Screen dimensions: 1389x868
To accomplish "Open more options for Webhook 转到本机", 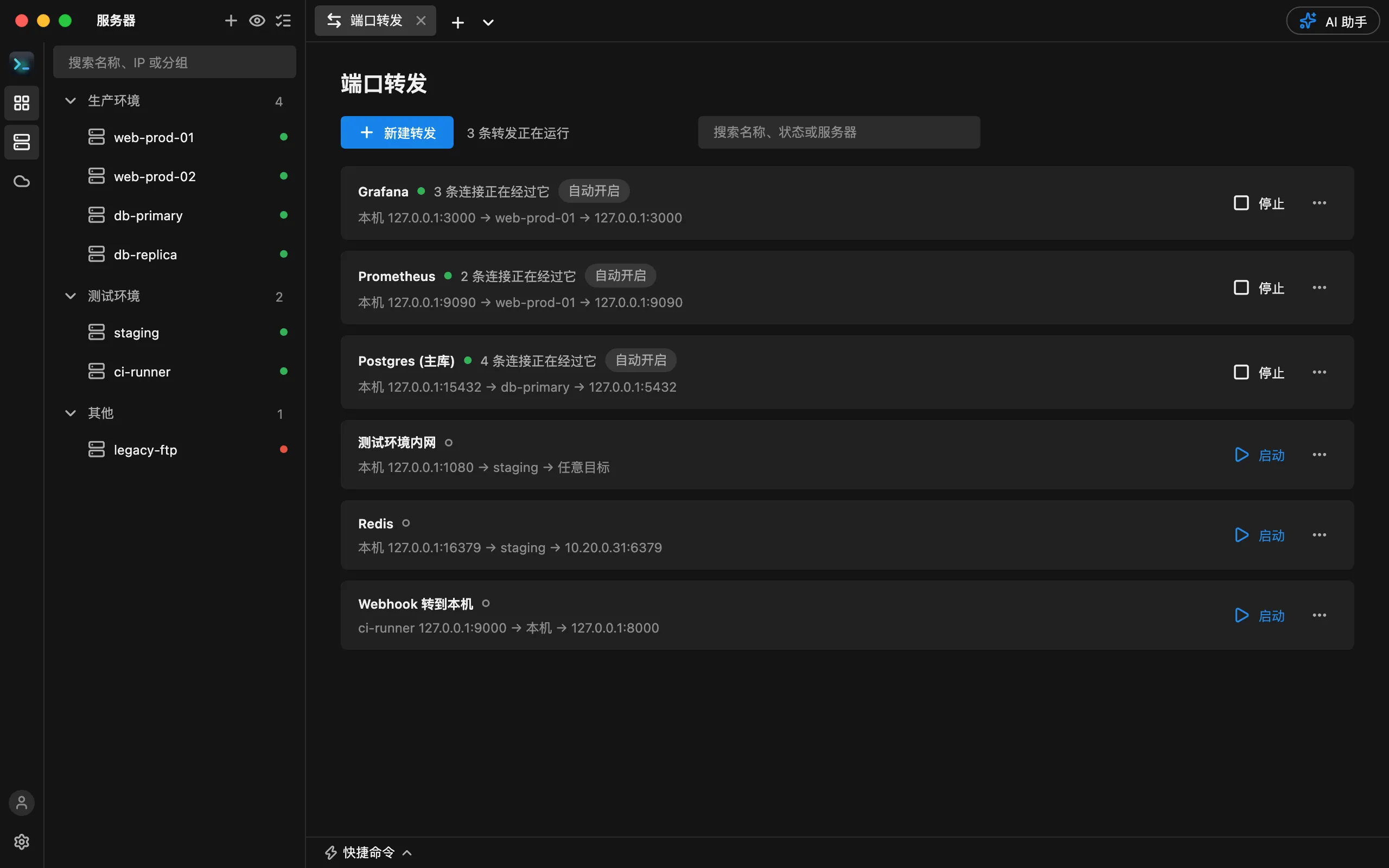I will [x=1319, y=615].
